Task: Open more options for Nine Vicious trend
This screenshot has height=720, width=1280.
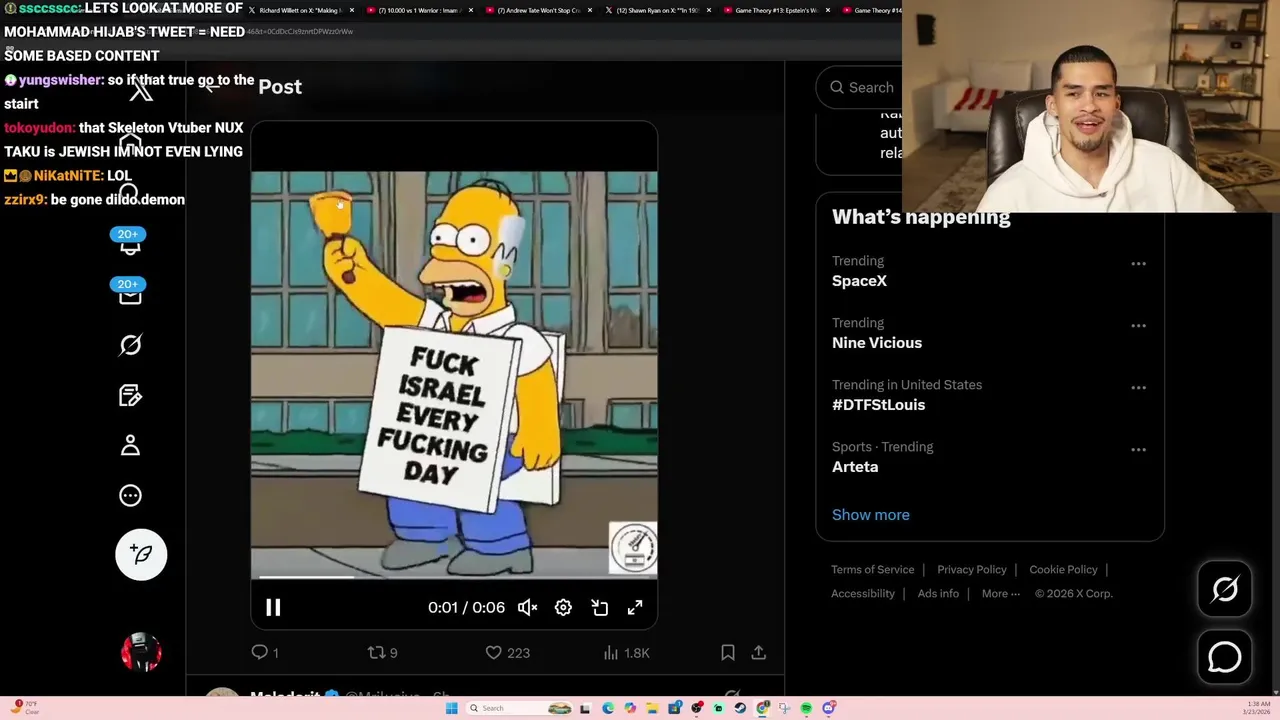Action: click(1138, 326)
